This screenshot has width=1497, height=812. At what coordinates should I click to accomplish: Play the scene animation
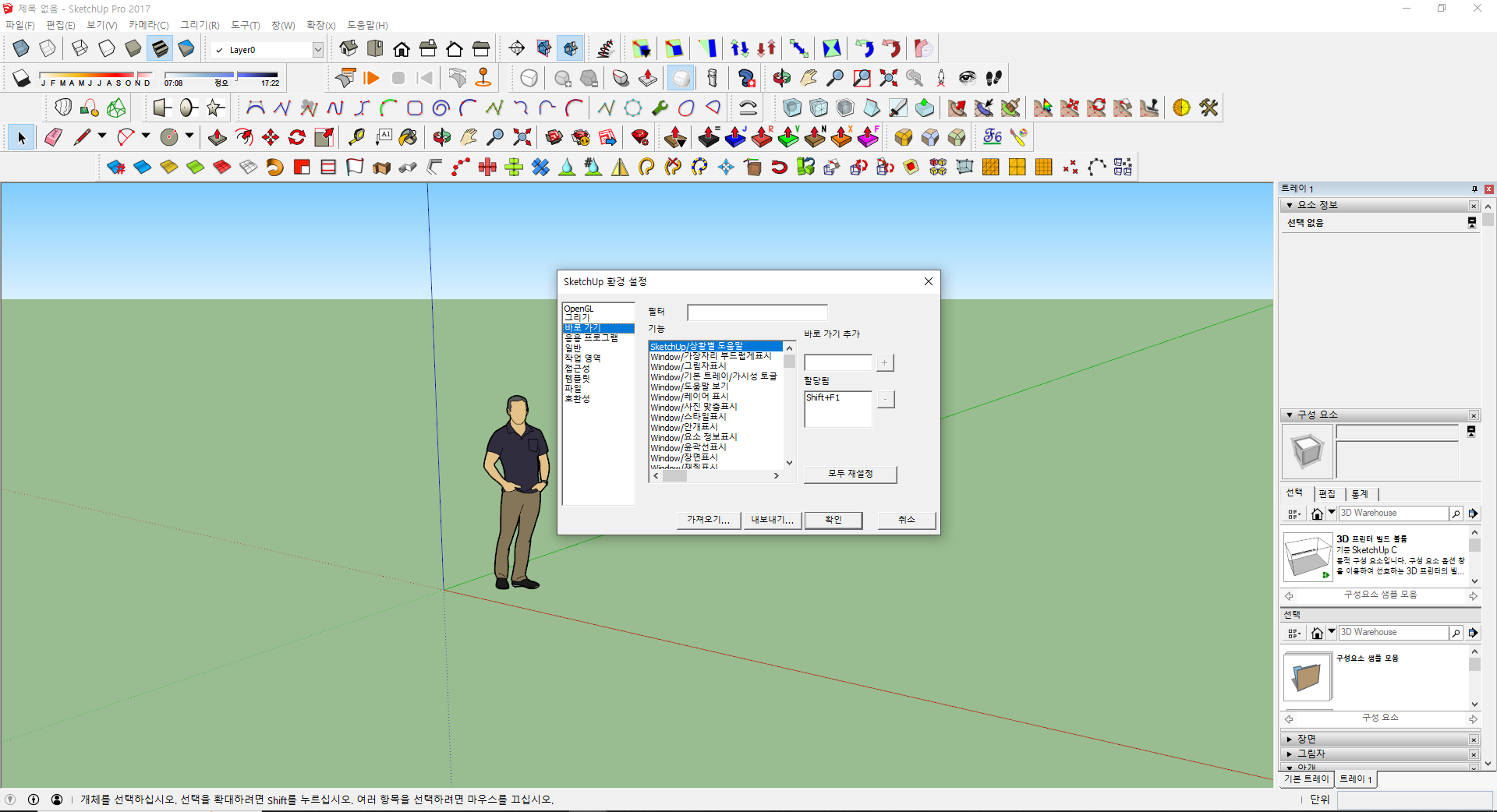(x=372, y=78)
